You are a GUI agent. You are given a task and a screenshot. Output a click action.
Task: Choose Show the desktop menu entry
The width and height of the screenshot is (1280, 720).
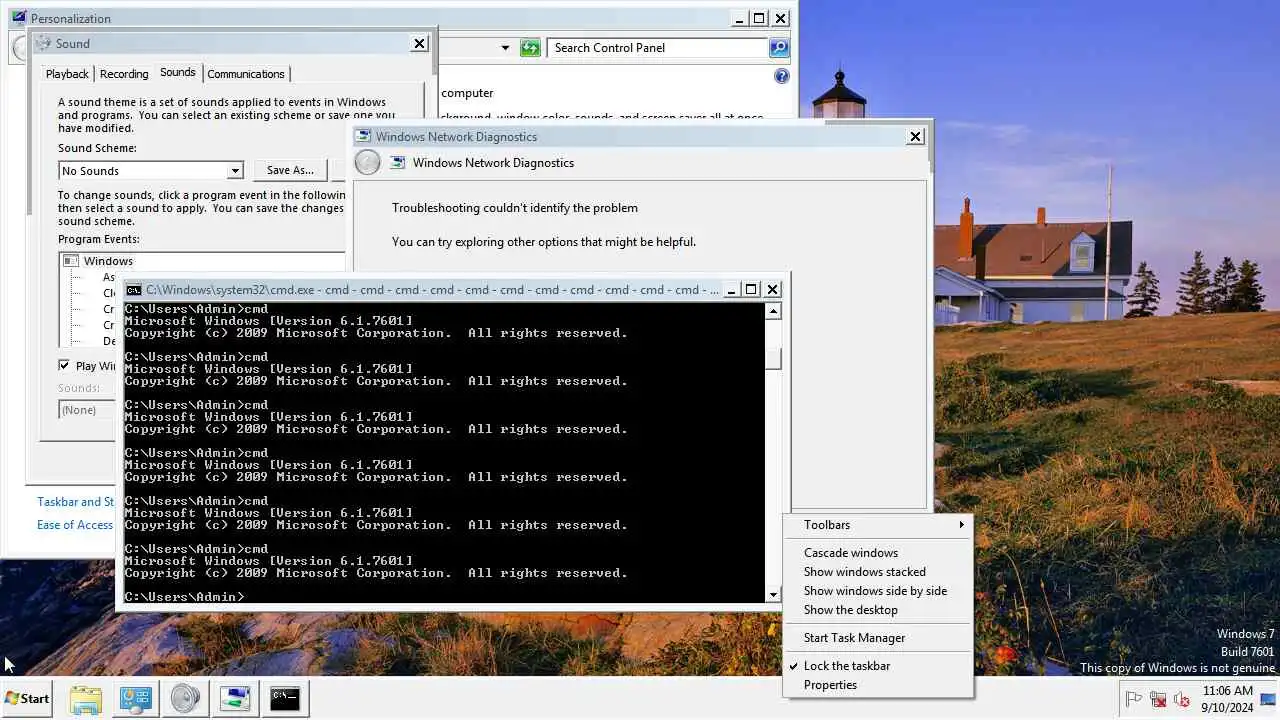877,610
